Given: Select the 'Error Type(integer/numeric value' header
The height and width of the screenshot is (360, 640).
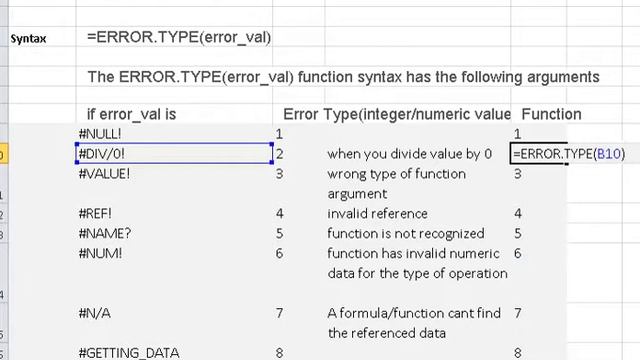Looking at the screenshot, I should point(397,114).
